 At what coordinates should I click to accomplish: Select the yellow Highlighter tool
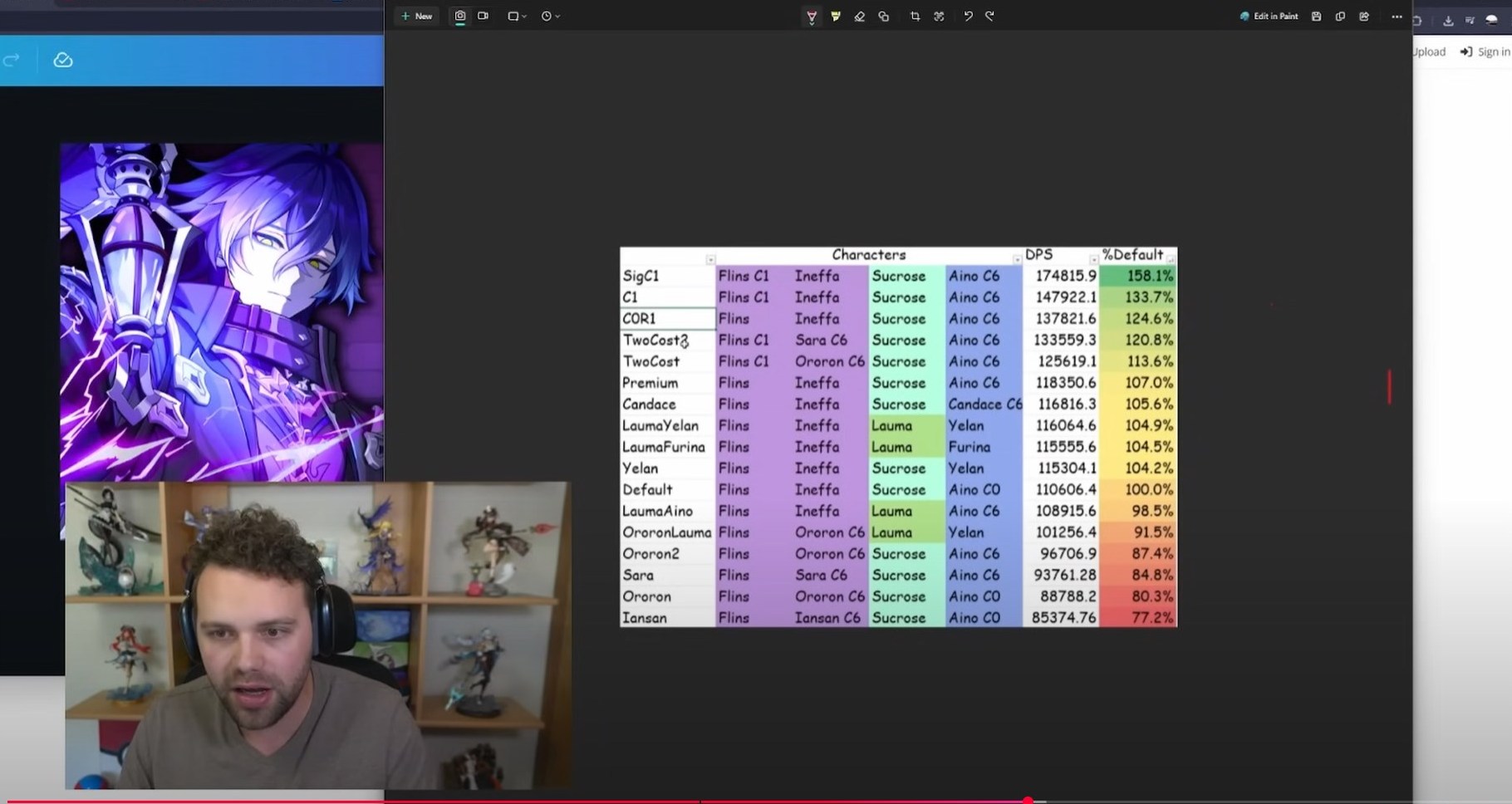836,17
